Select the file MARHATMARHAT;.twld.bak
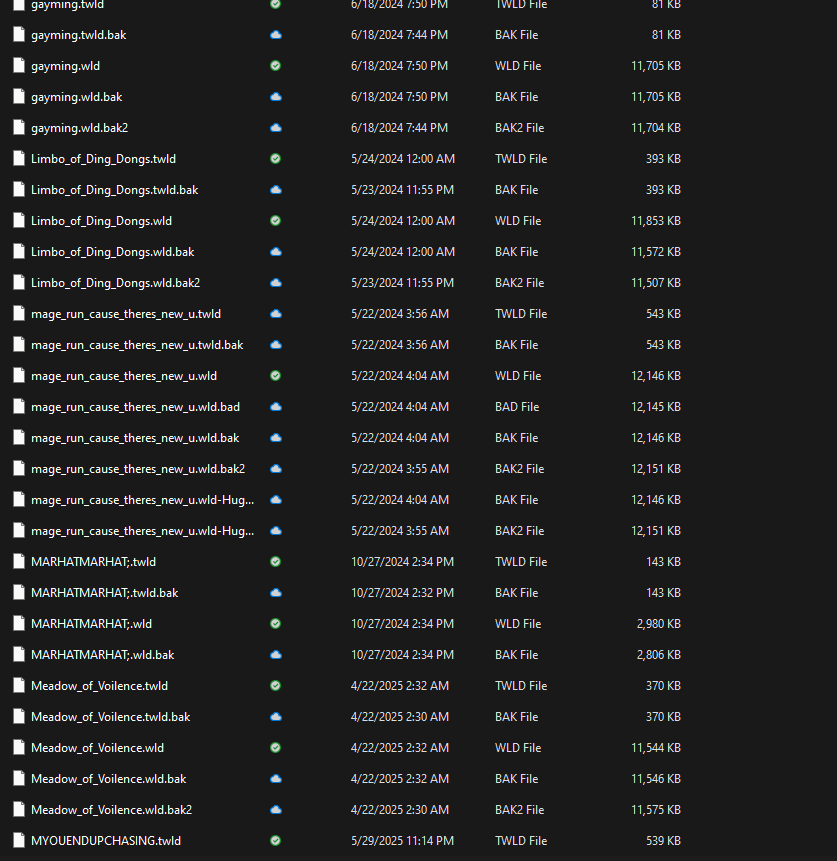Screen dimensions: 837x861 click(x=104, y=593)
